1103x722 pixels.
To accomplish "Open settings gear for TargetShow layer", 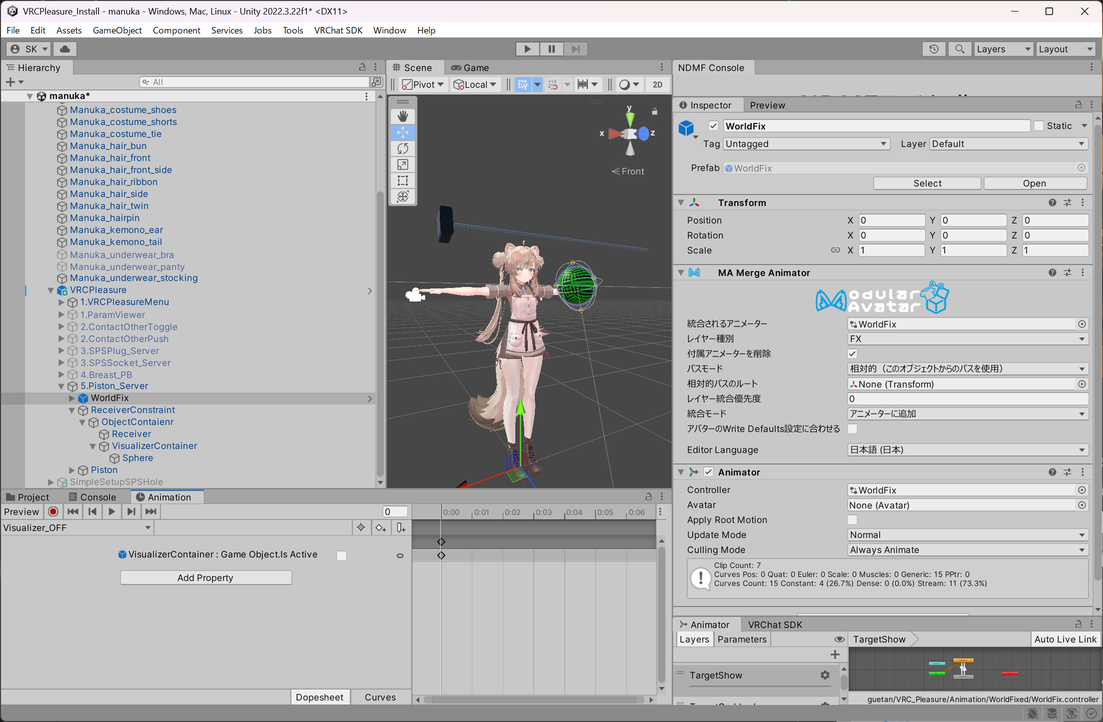I will pos(824,675).
